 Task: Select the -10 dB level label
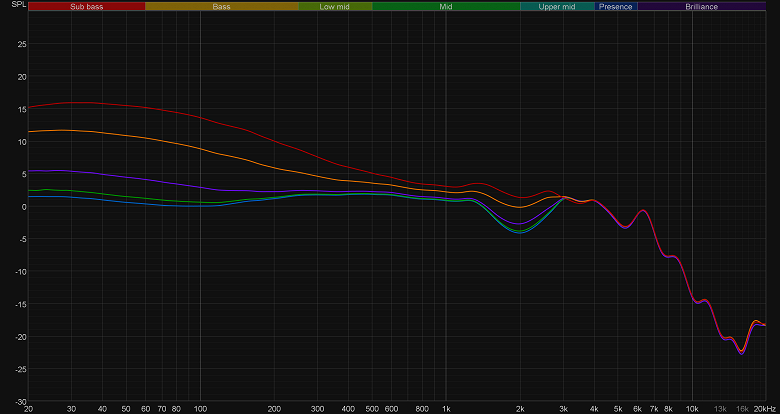(21, 272)
